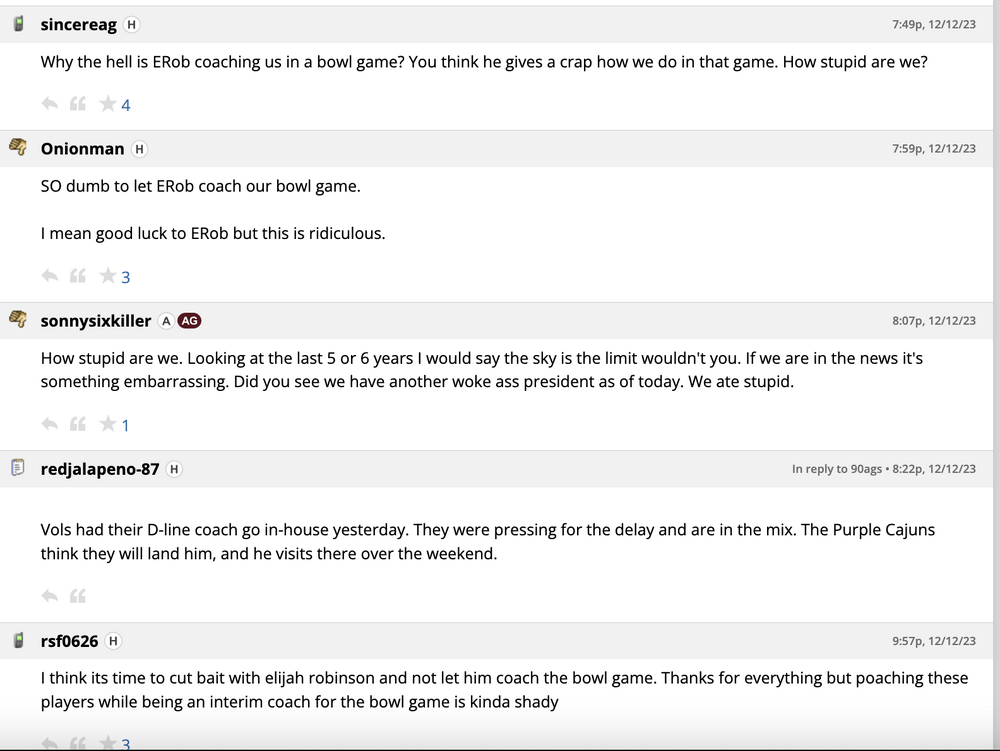
Task: Open Onionman's user profile
Action: 82,149
